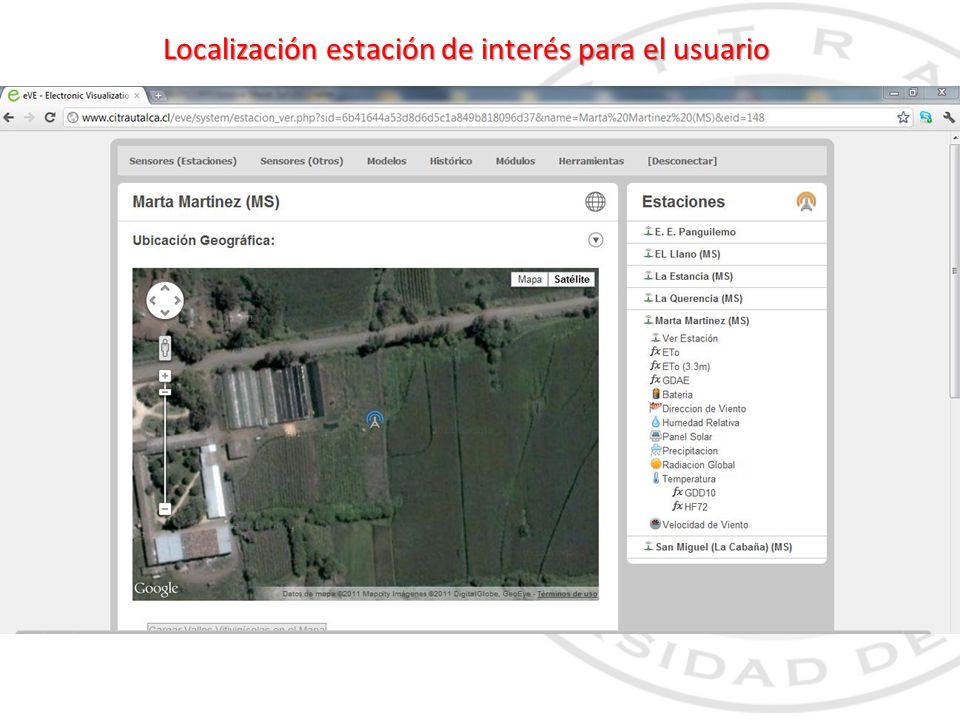Click the Marta Martinez (MS) page title
This screenshot has height=720, width=960.
click(206, 202)
